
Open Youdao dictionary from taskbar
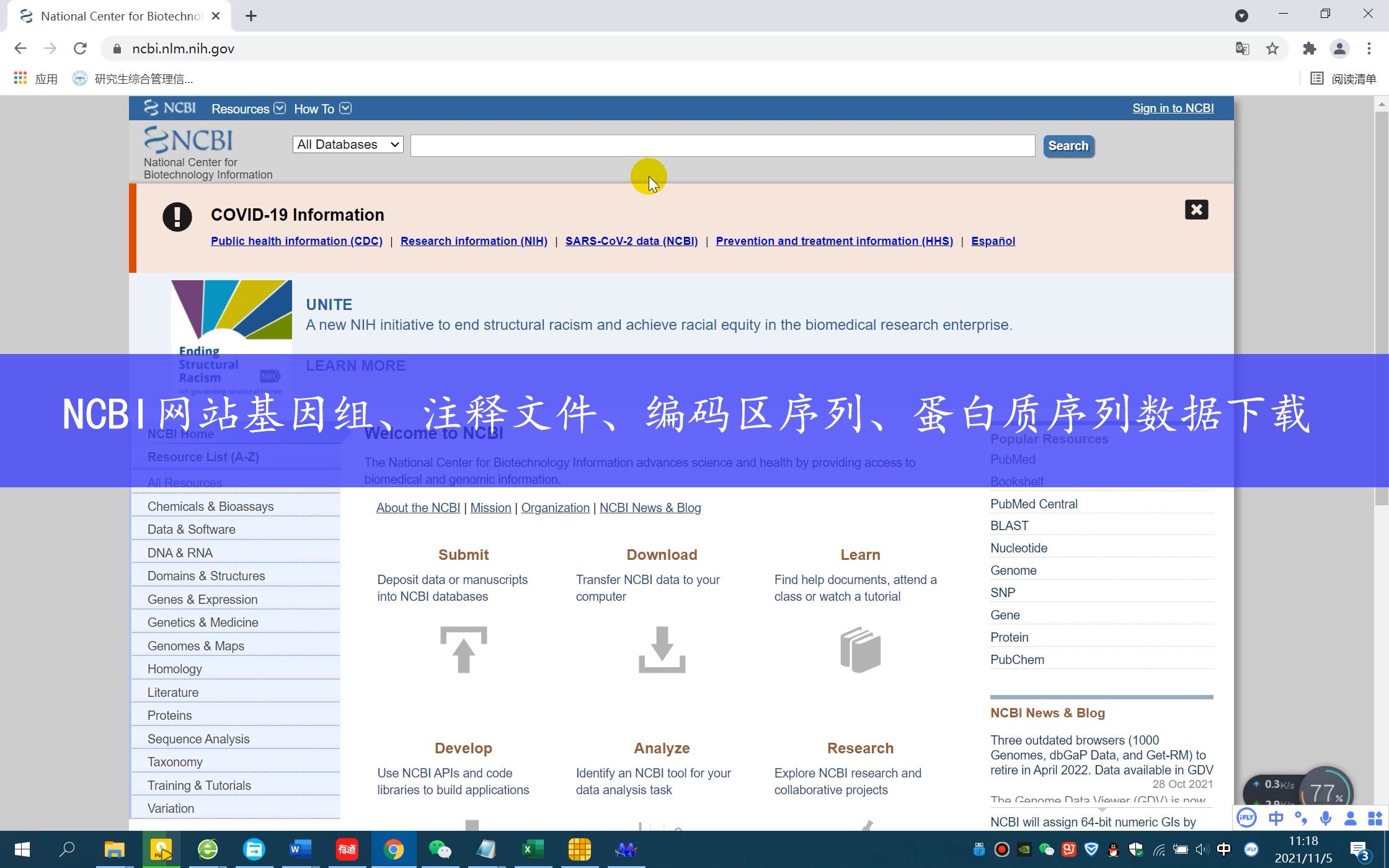coord(347,849)
